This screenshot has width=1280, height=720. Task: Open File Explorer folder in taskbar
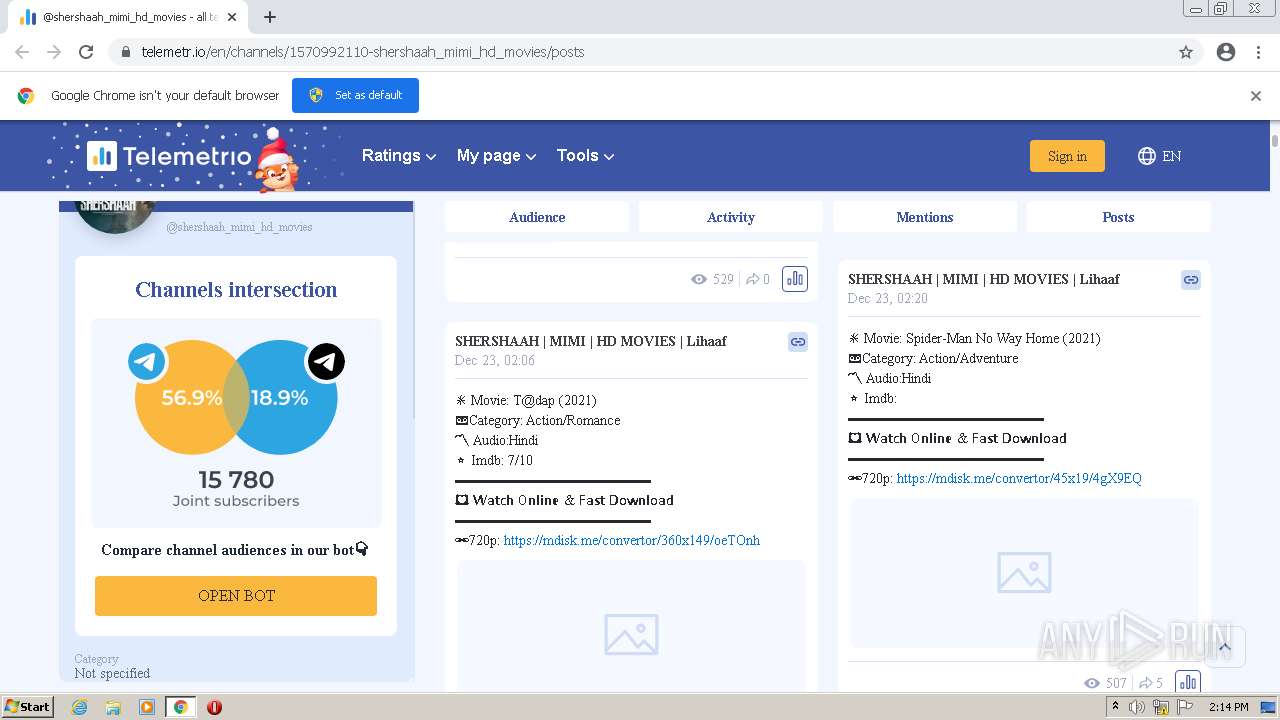point(113,707)
